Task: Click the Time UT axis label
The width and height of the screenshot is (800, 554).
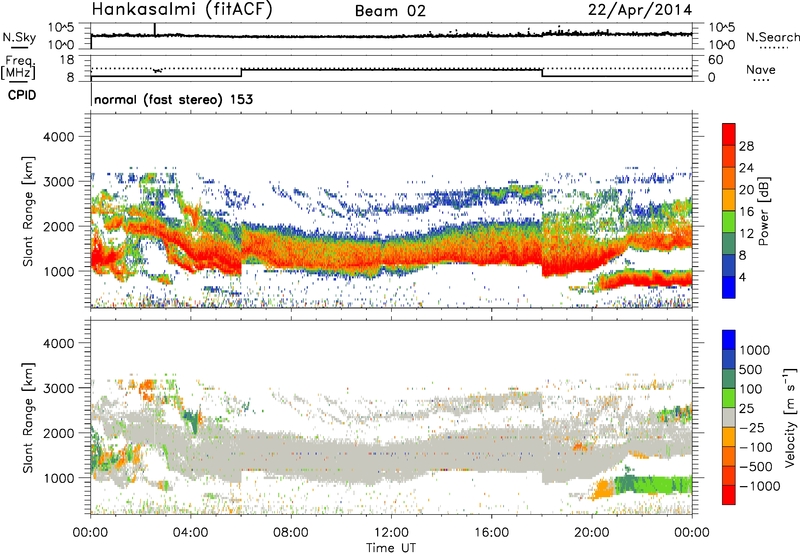Action: tap(391, 548)
